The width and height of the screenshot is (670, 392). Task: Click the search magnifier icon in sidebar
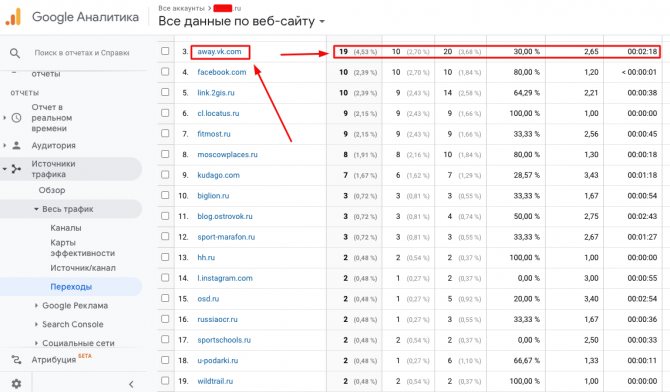(x=15, y=53)
